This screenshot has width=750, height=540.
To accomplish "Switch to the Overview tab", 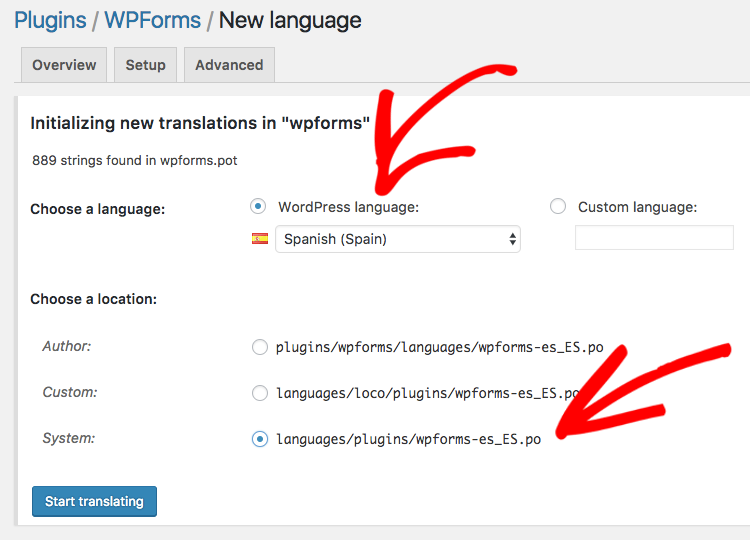I will point(64,65).
